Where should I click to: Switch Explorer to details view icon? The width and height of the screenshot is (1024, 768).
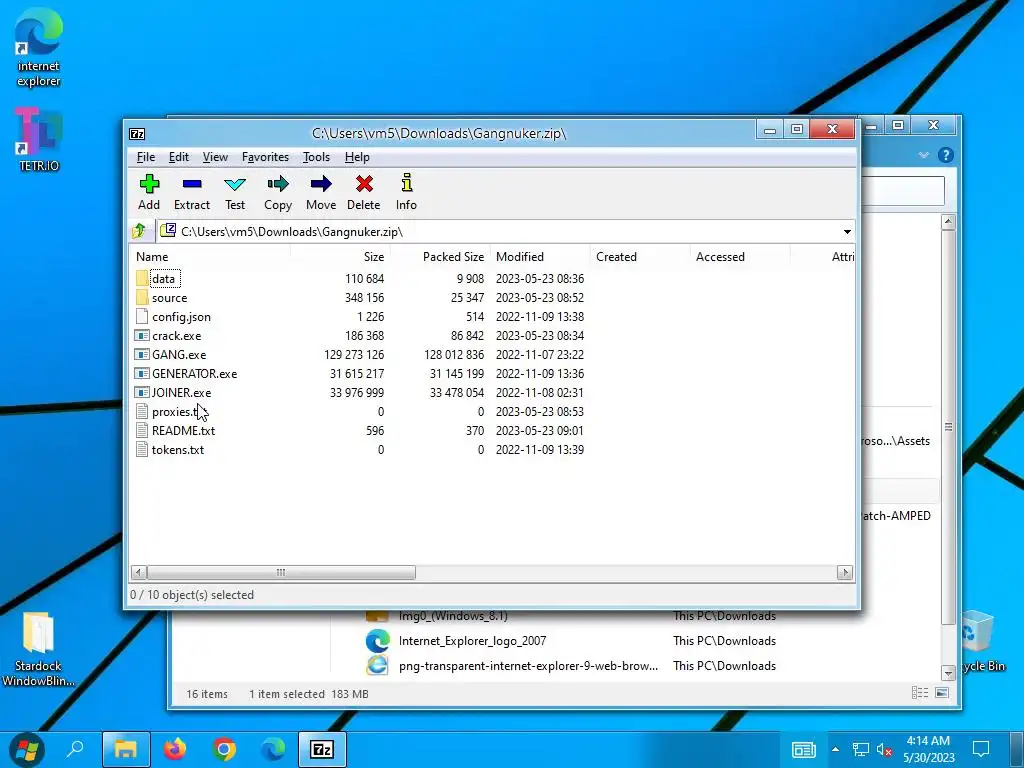point(920,693)
